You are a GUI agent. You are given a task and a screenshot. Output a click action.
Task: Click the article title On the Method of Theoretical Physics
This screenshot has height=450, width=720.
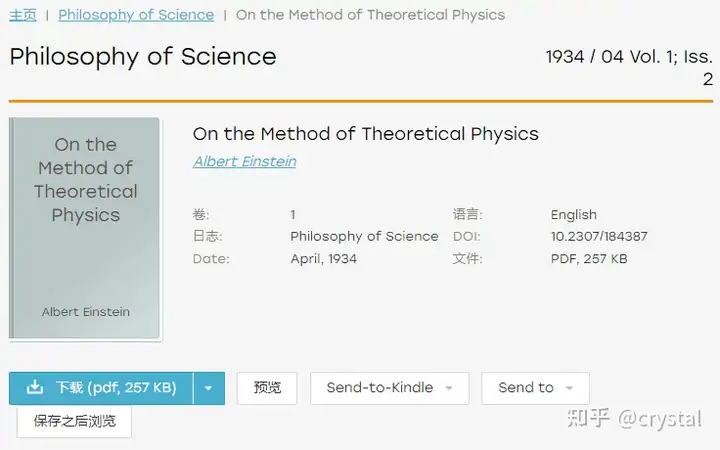tap(366, 134)
